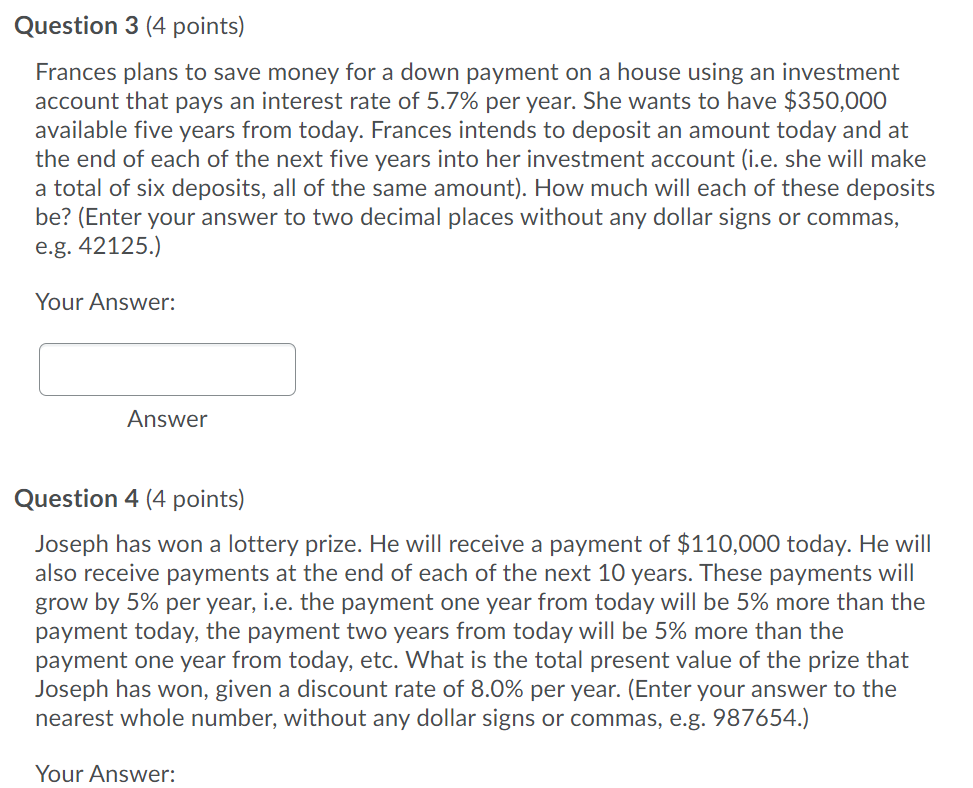Click the Answer label below the input field
This screenshot has height=788, width=973.
pos(166,419)
